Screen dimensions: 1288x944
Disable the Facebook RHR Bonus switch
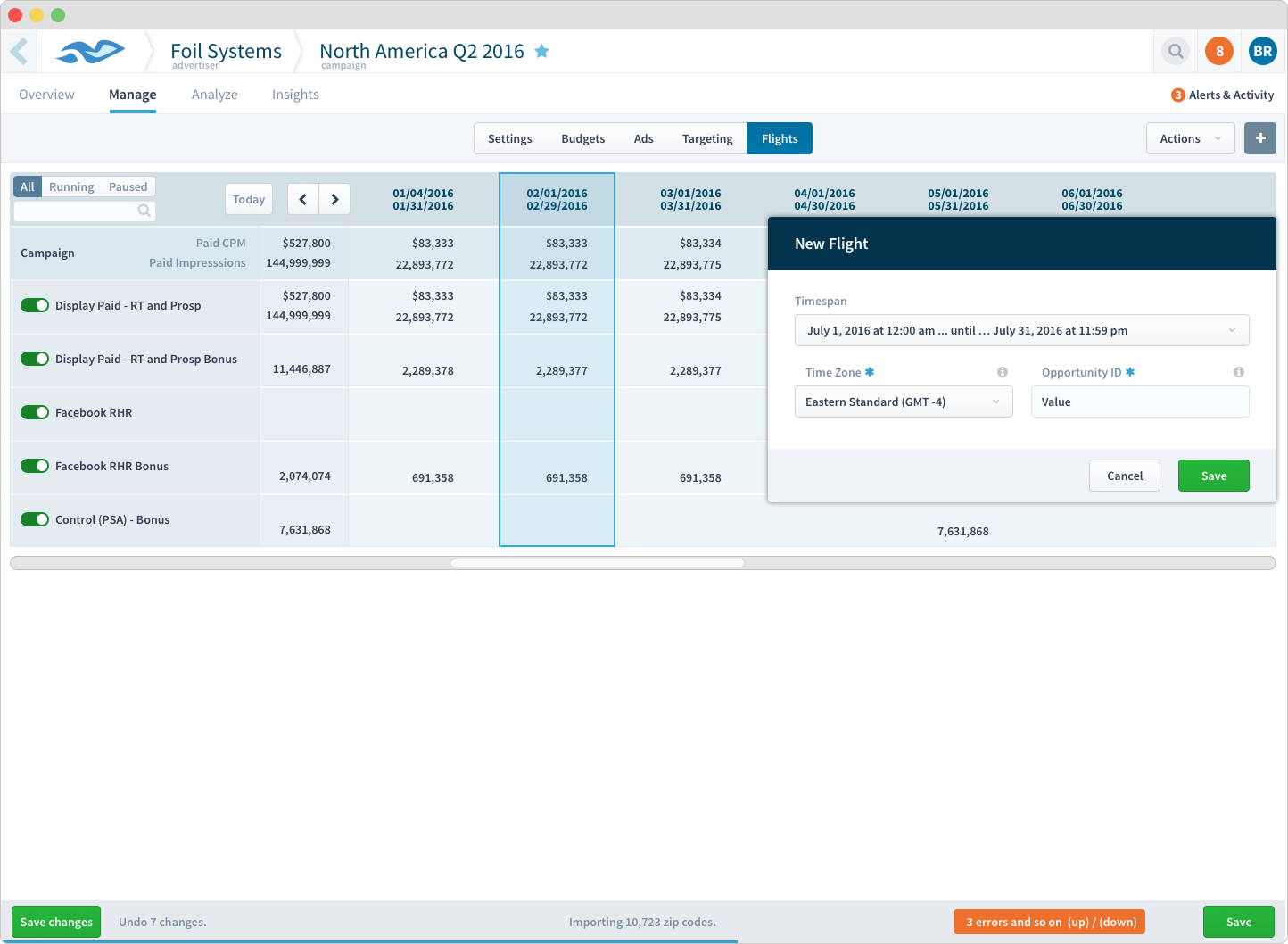pos(35,466)
